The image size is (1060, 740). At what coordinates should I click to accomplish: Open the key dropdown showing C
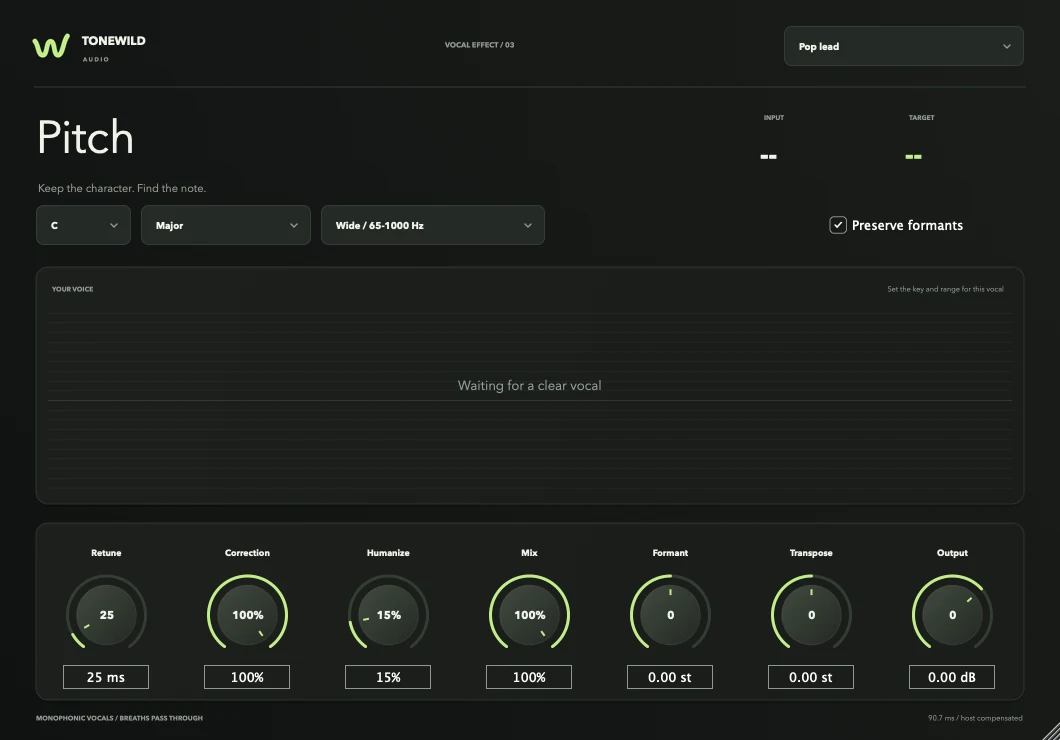tap(83, 225)
